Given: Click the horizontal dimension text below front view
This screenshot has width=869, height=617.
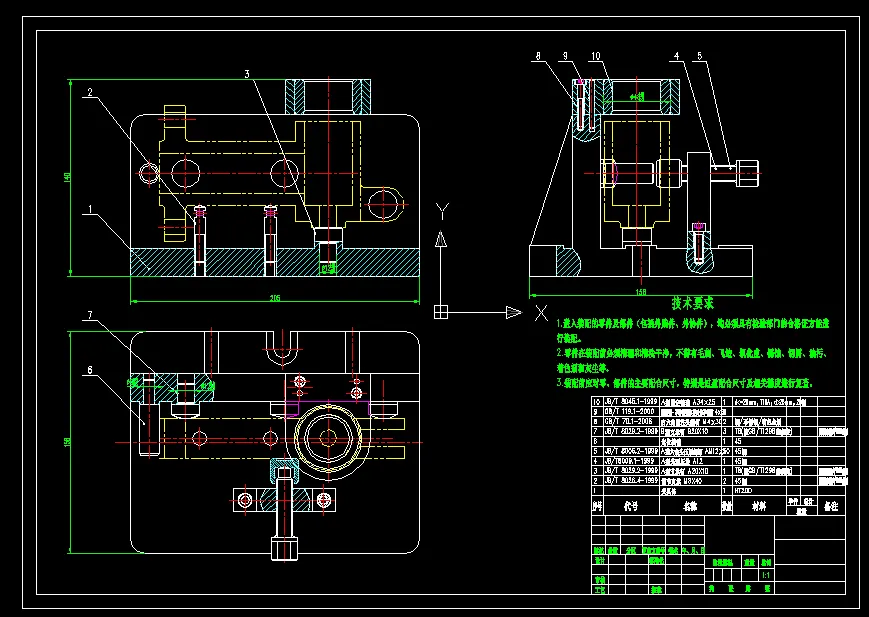Looking at the screenshot, I should (275, 298).
